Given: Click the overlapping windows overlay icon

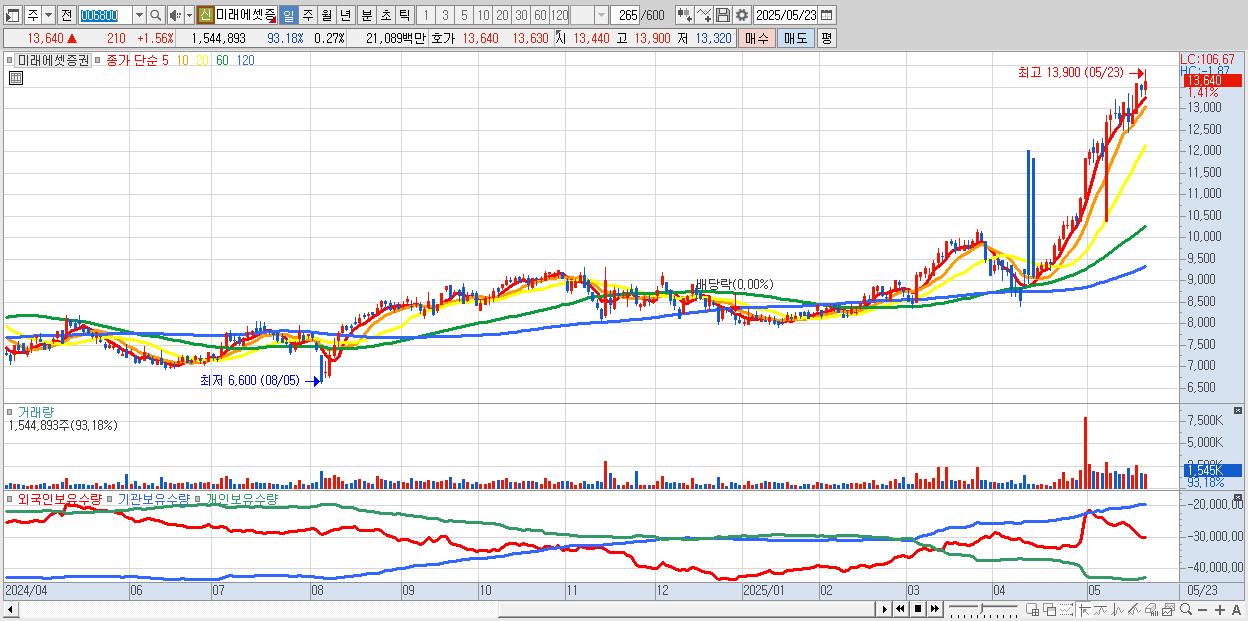Looking at the screenshot, I should point(1050,609).
